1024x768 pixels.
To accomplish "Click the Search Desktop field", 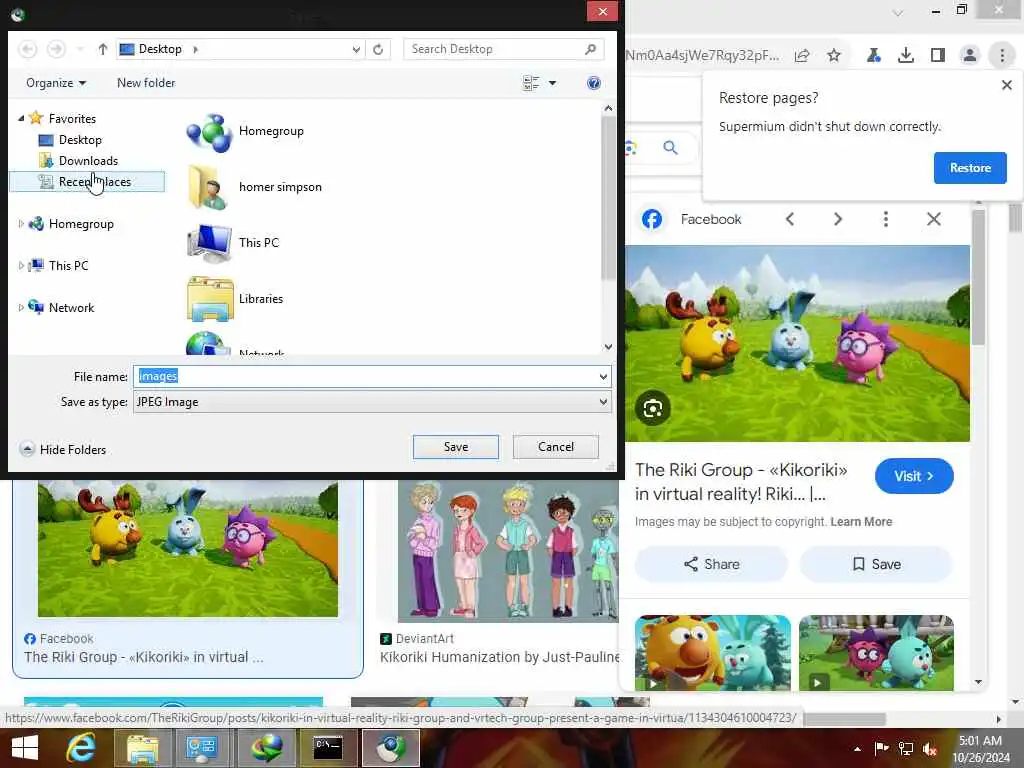I will 503,49.
